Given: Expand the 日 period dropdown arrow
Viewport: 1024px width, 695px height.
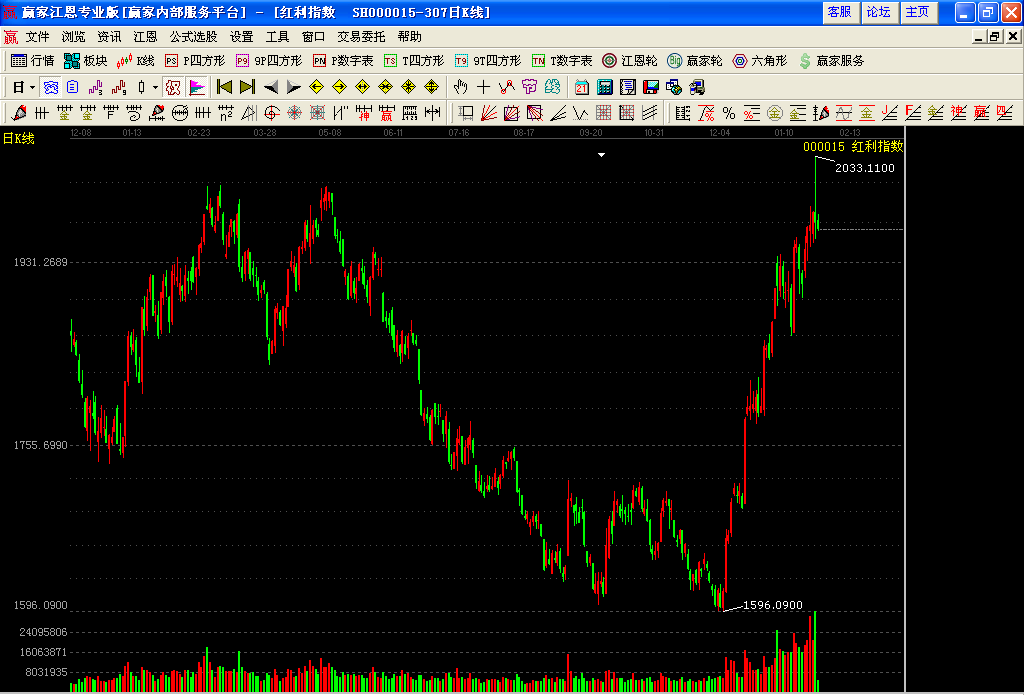Looking at the screenshot, I should coord(32,87).
